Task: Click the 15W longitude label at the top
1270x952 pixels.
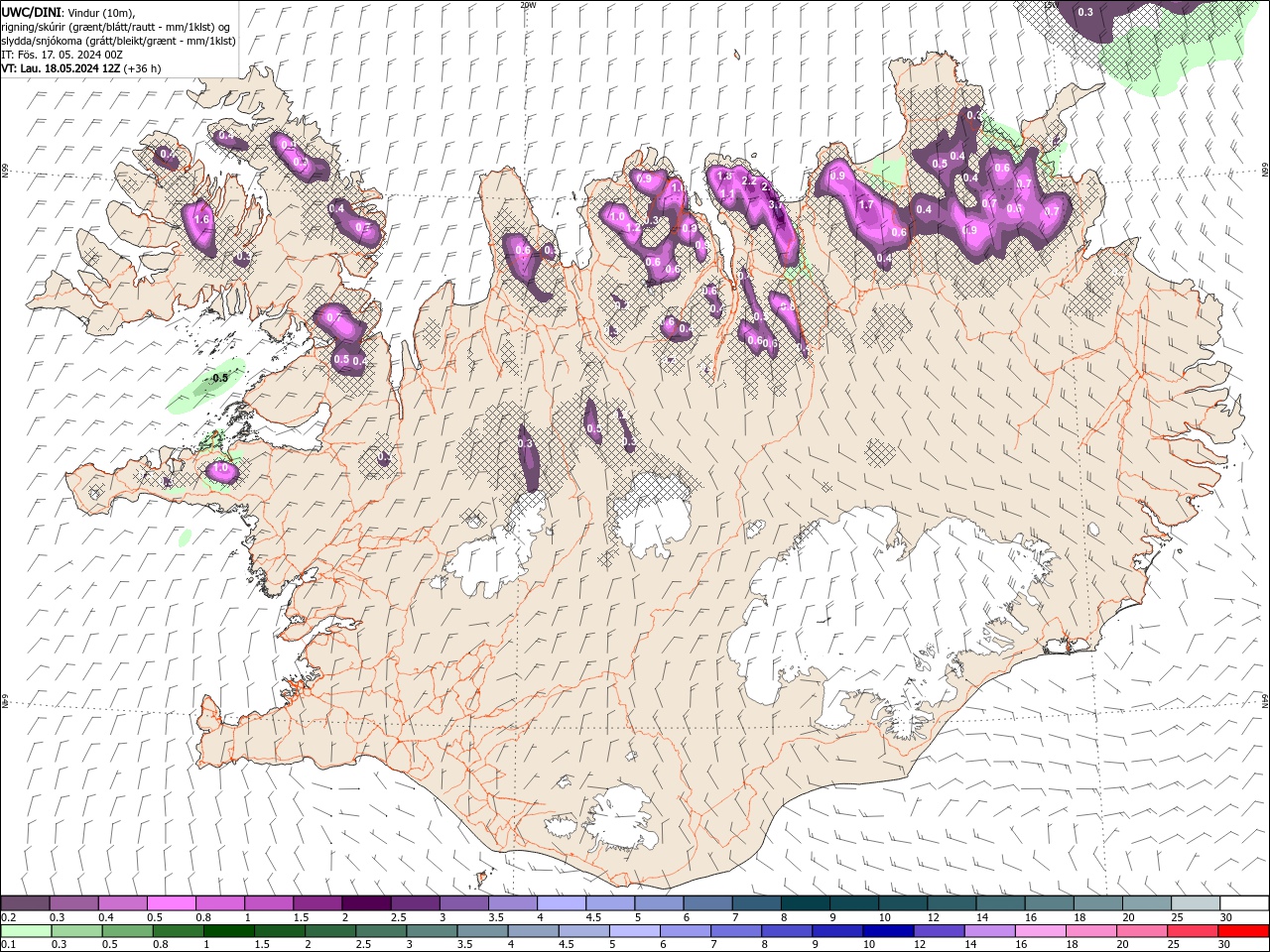Action: coord(1052,5)
